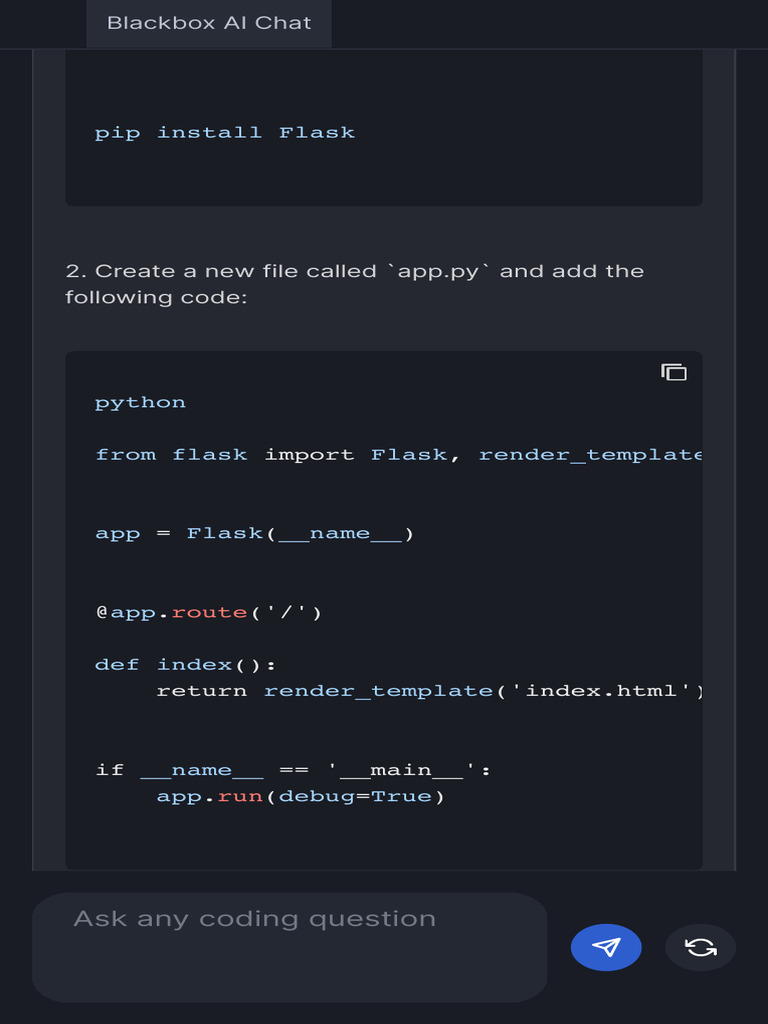Viewport: 768px width, 1024px height.
Task: Click the word 'route' highlighted in red
Action: (209, 612)
